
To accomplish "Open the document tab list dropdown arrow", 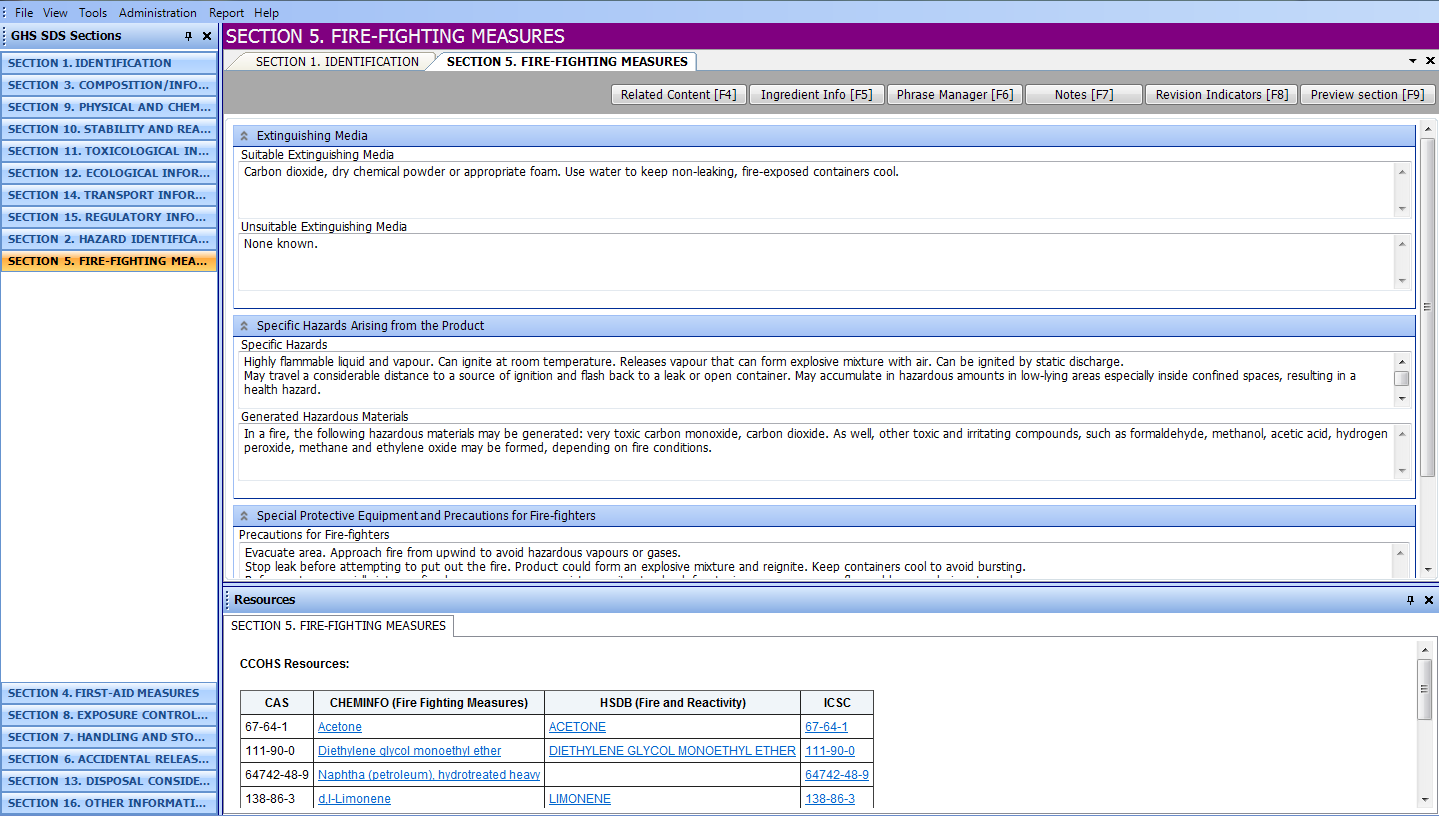I will 1413,61.
